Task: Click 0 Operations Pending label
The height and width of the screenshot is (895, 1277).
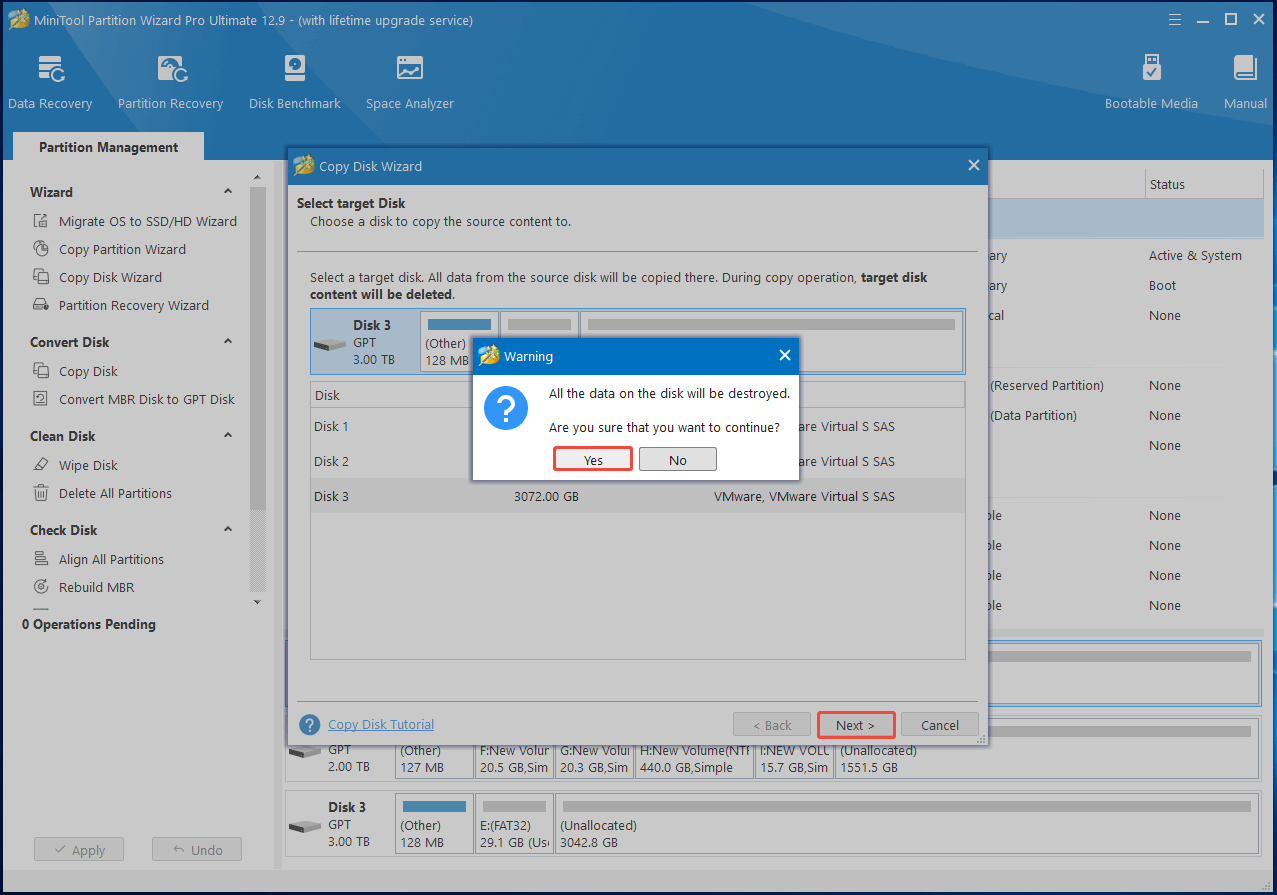Action: [x=89, y=624]
